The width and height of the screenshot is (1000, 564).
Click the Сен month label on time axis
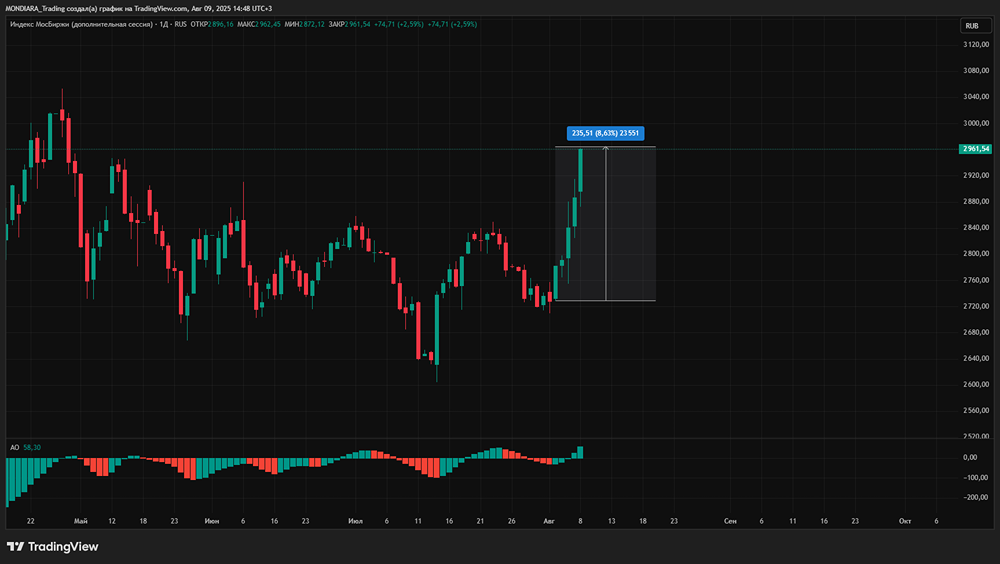click(x=730, y=521)
